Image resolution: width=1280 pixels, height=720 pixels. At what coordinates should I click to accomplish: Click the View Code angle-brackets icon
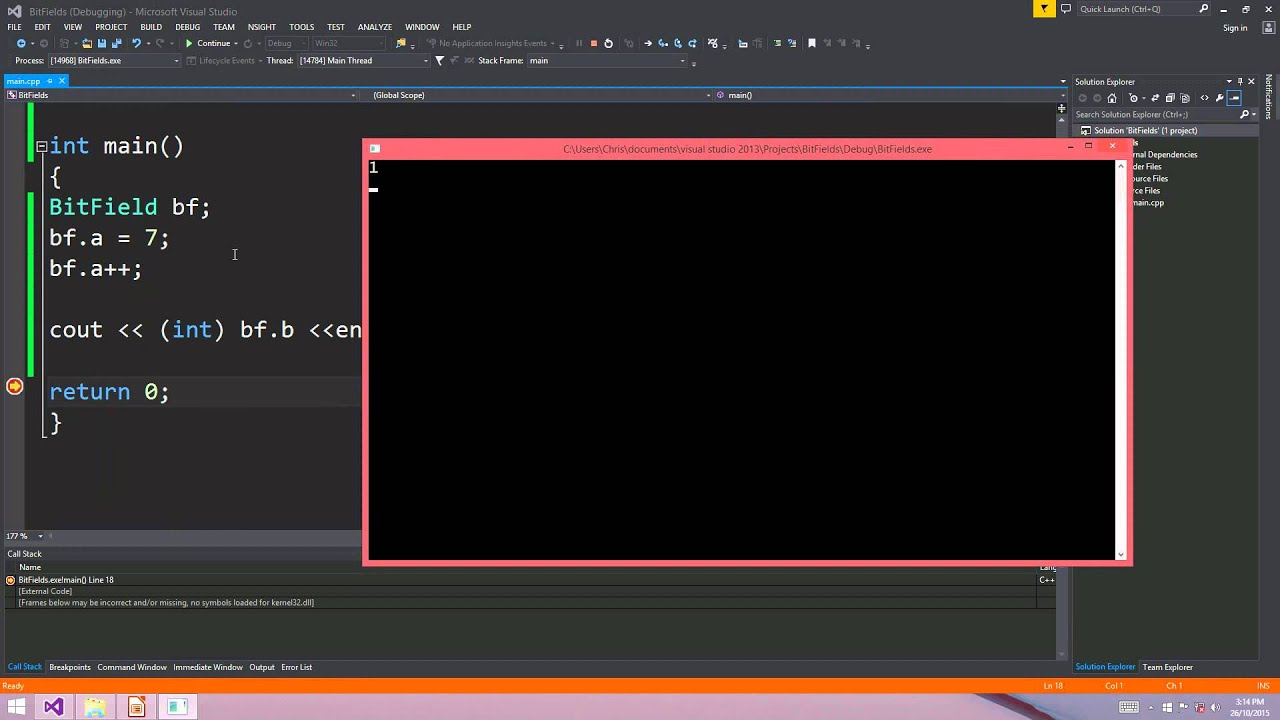pyautogui.click(x=1204, y=98)
